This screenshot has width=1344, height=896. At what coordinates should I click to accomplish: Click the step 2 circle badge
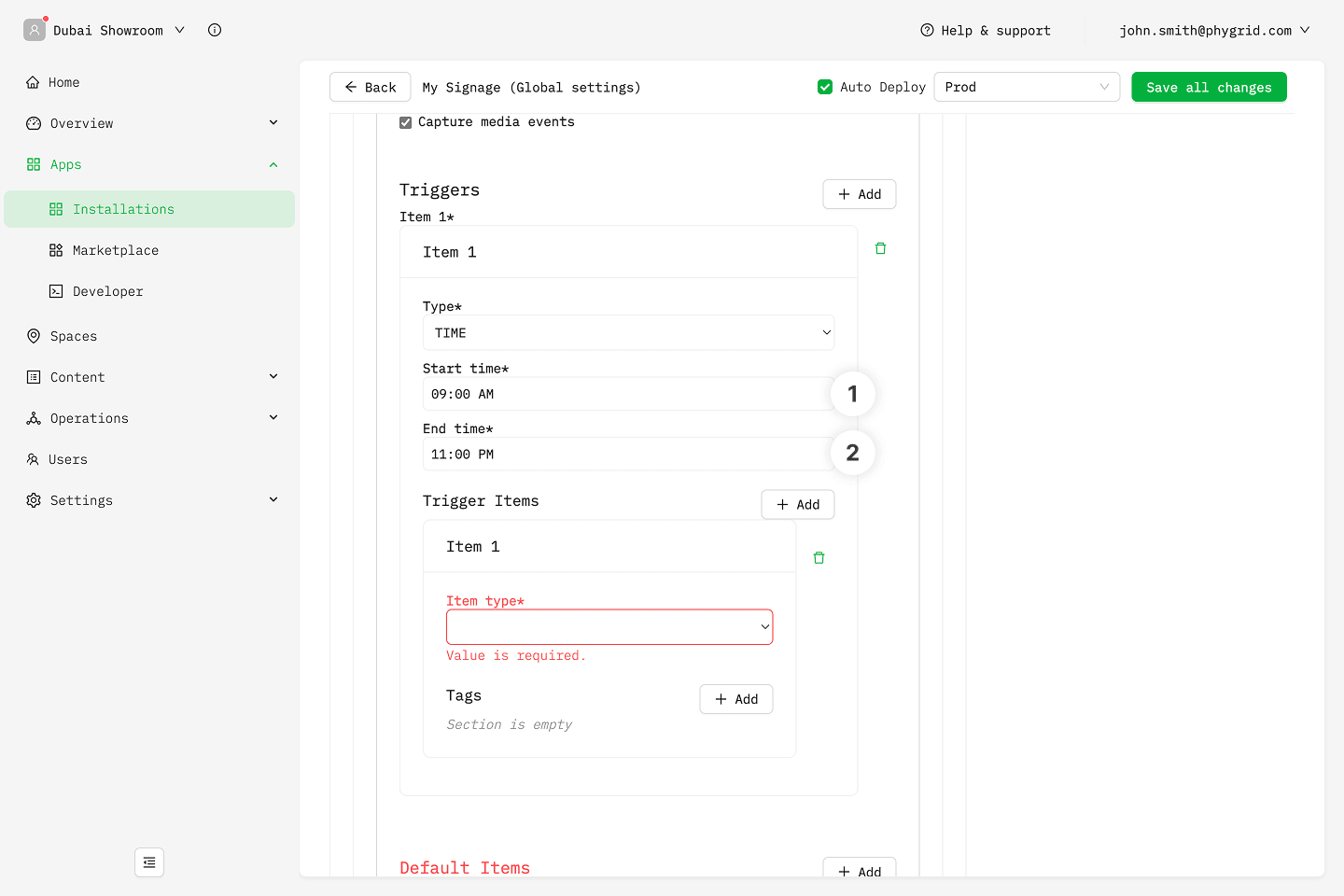click(x=852, y=453)
